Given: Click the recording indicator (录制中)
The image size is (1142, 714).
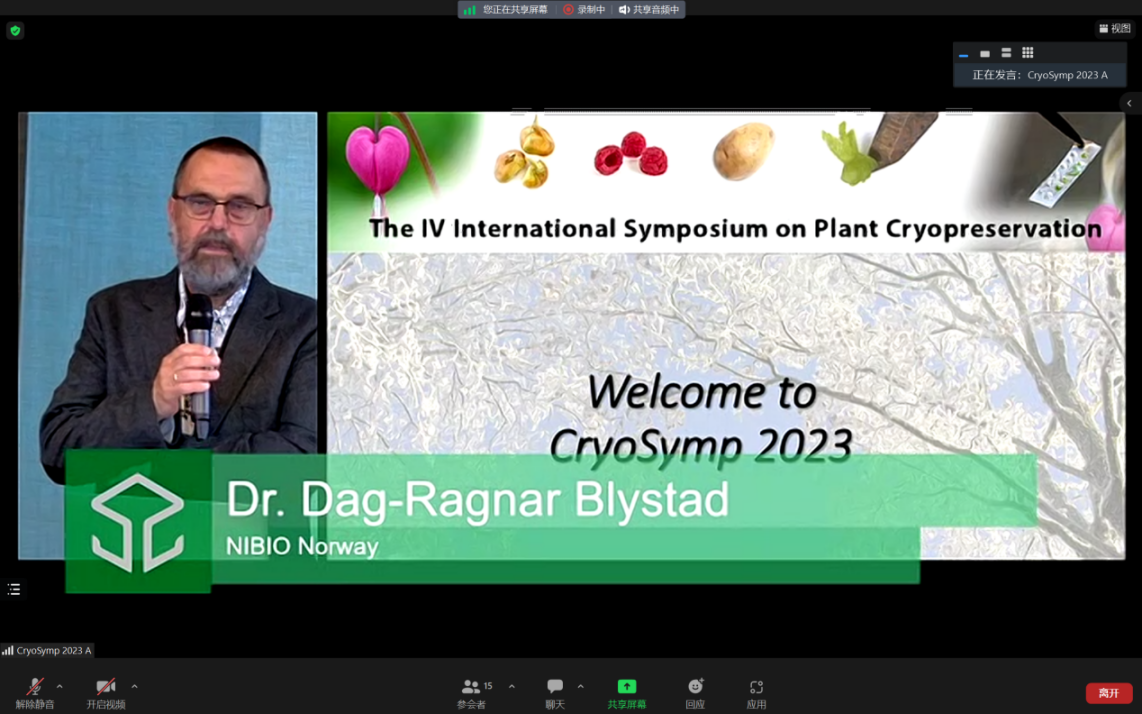Looking at the screenshot, I should 584,9.
